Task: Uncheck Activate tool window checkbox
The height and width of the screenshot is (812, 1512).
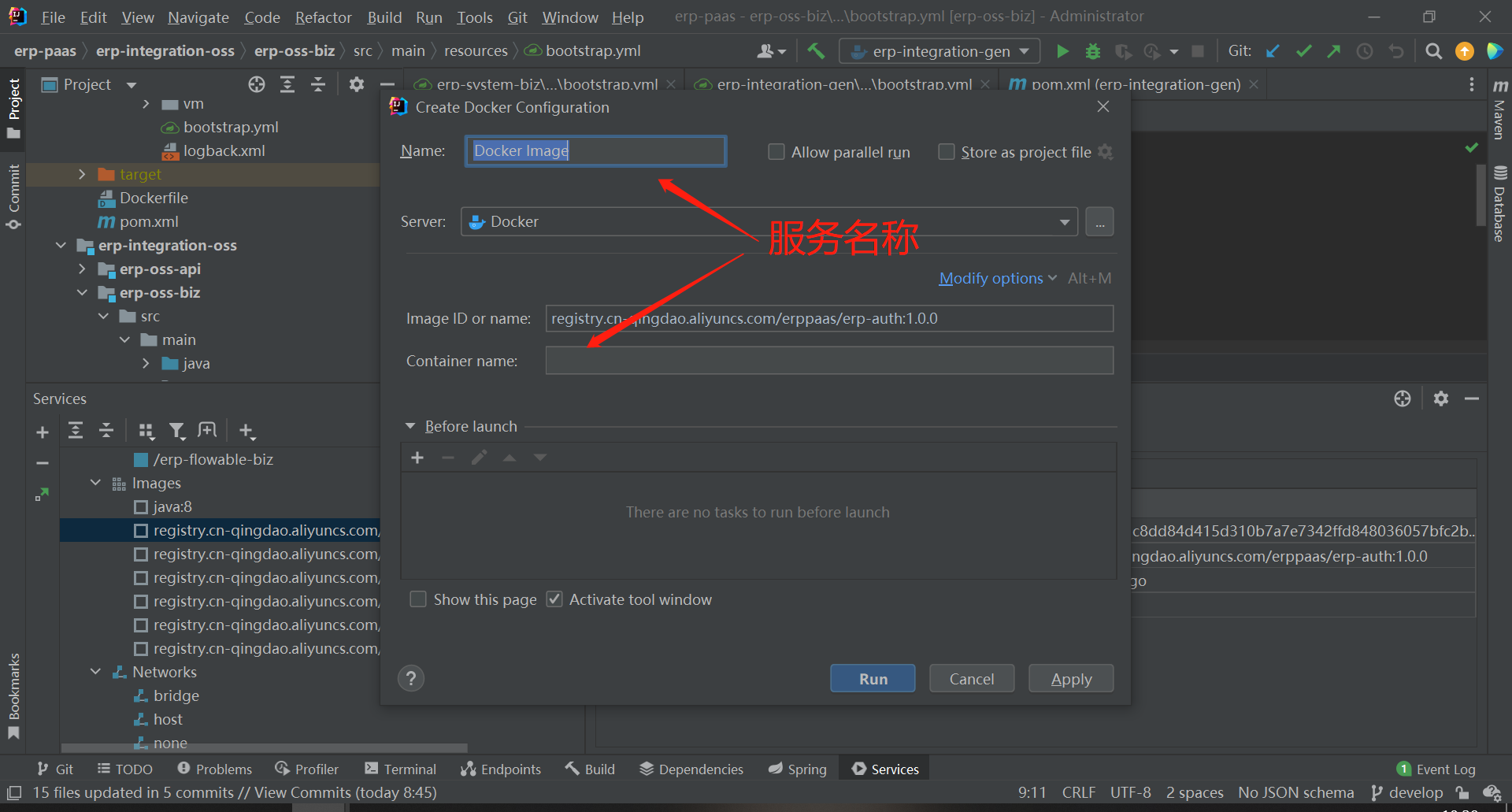Action: 554,599
